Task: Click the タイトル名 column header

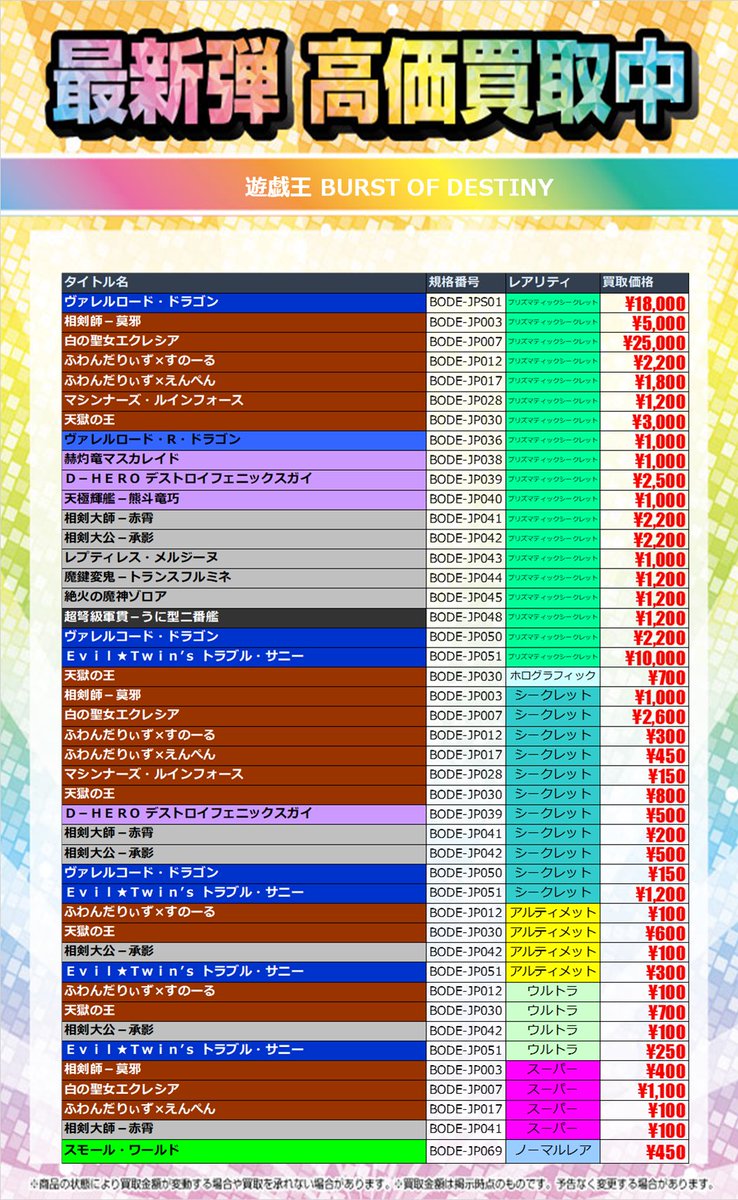Action: 244,282
